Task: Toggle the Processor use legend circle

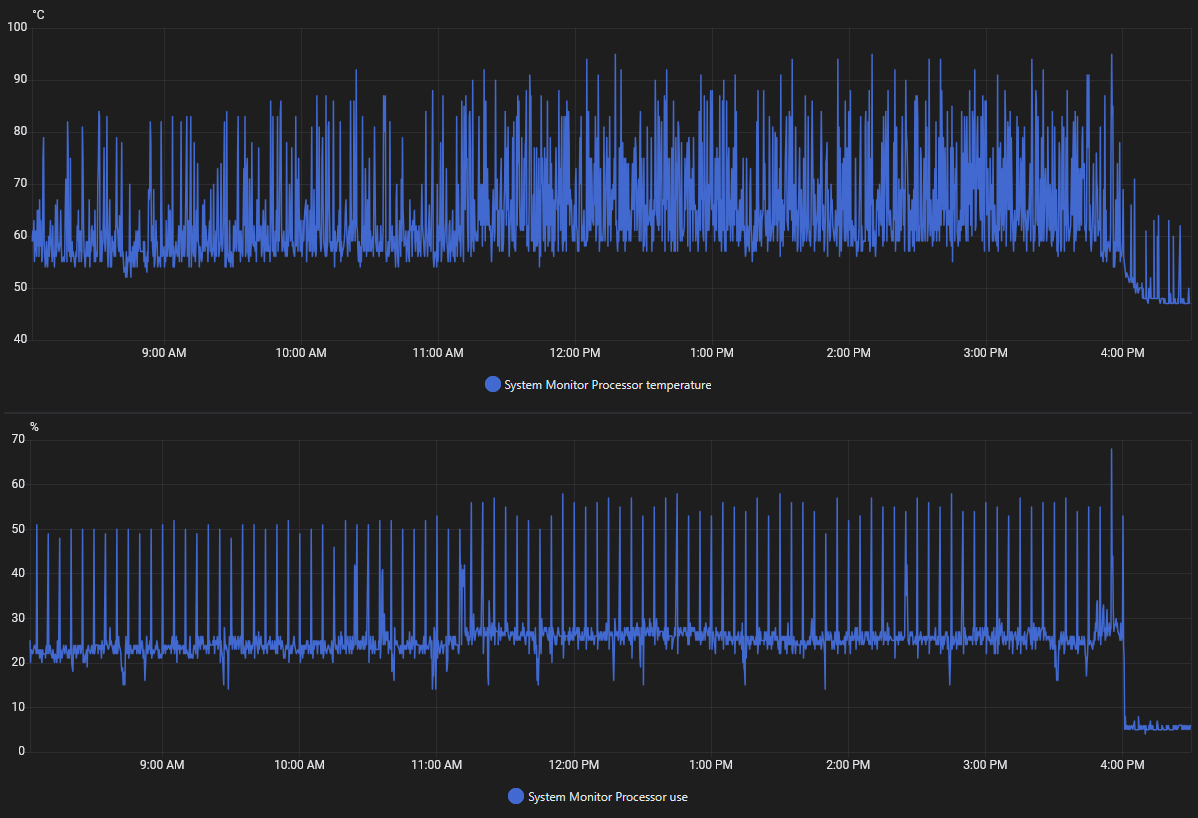Action: coord(516,797)
